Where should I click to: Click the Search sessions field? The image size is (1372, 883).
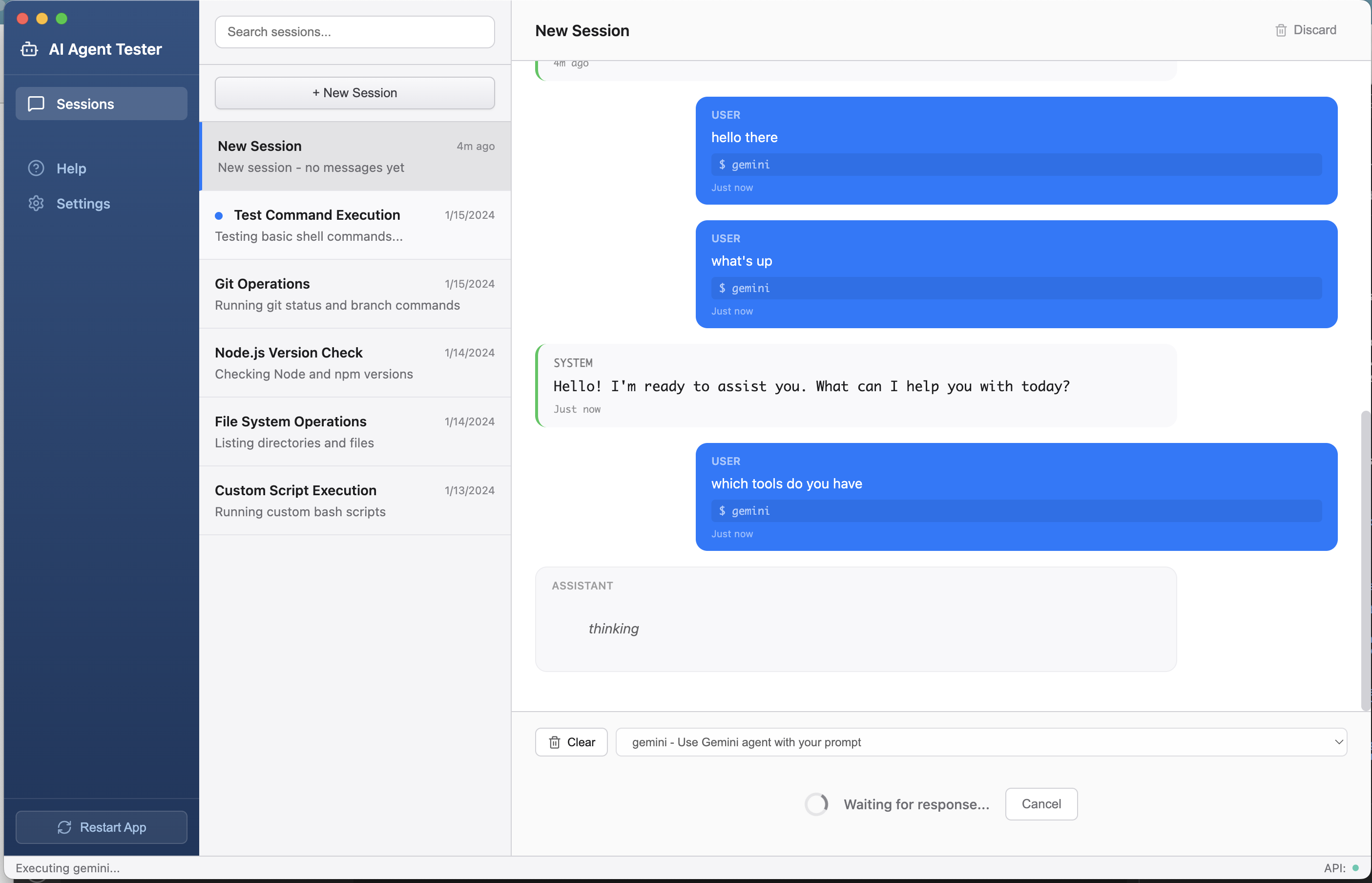click(x=354, y=32)
